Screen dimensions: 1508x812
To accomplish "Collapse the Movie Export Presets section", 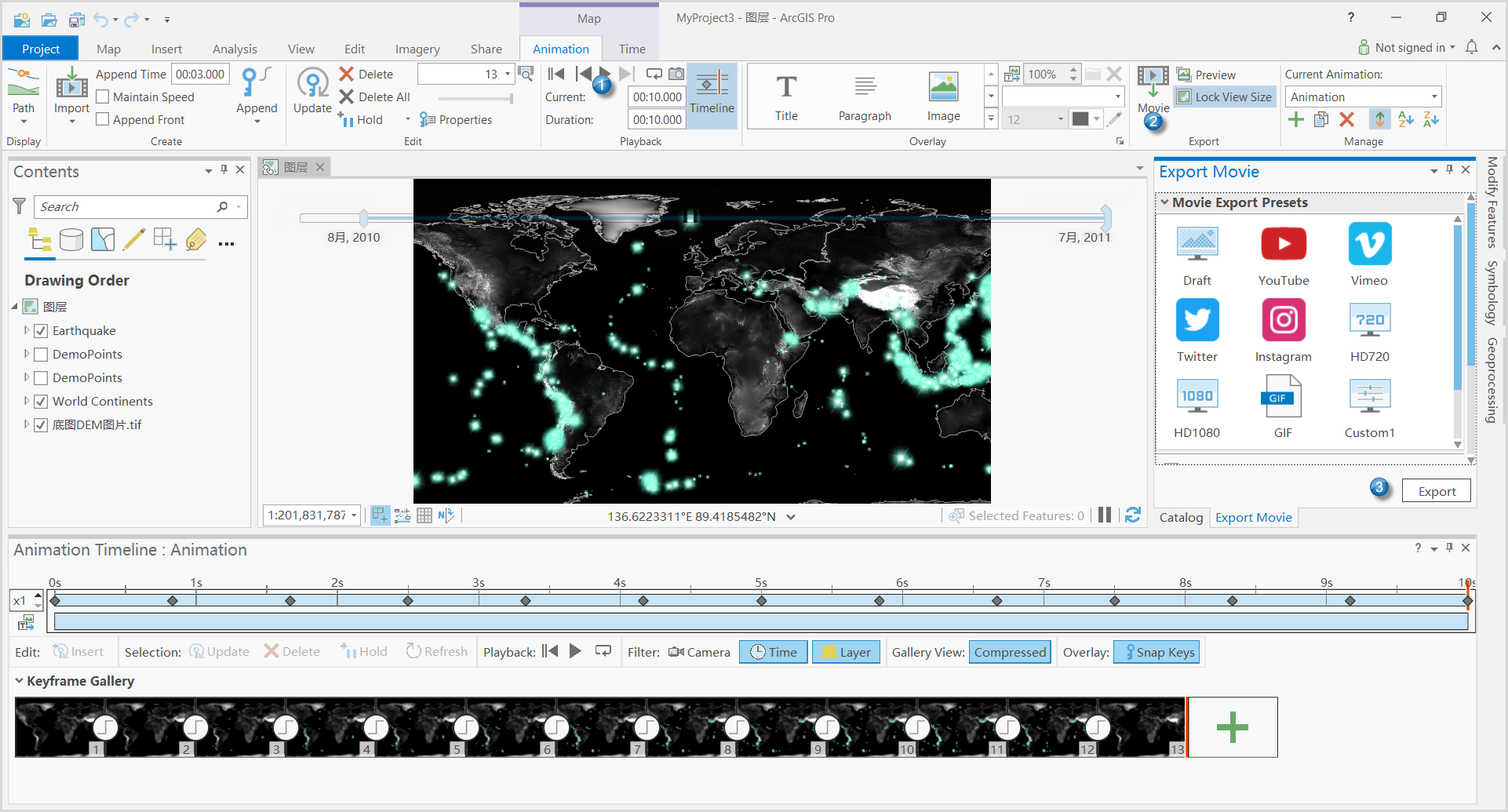I will point(1164,202).
